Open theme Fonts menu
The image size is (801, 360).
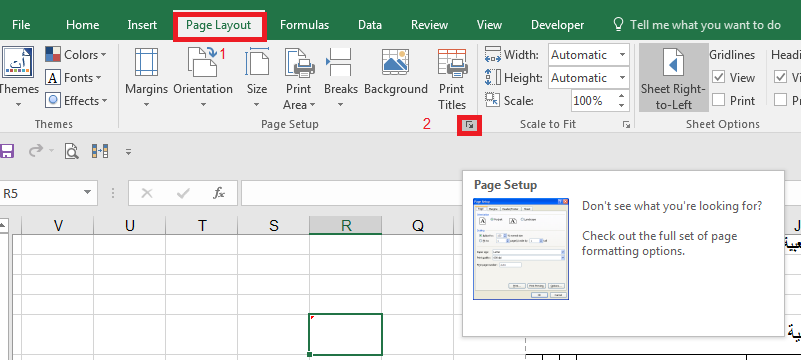click(x=73, y=78)
